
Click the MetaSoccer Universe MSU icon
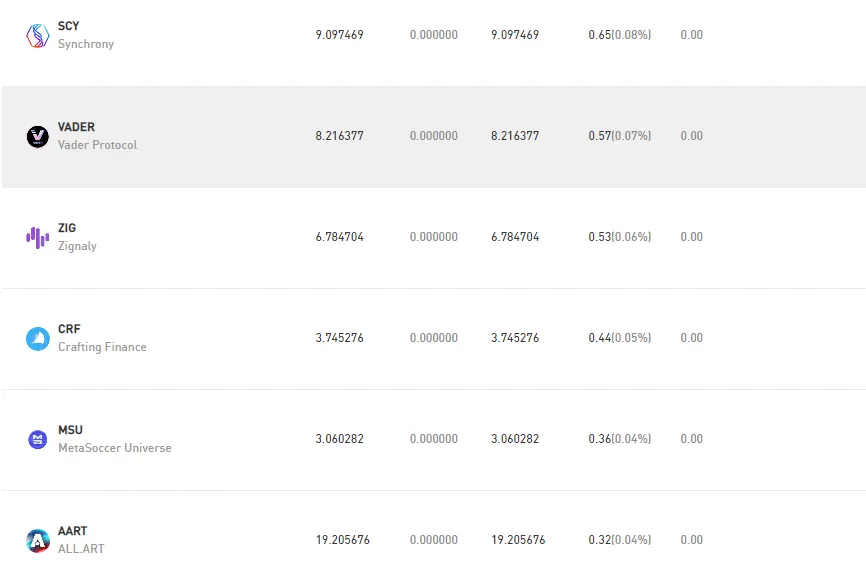point(38,439)
